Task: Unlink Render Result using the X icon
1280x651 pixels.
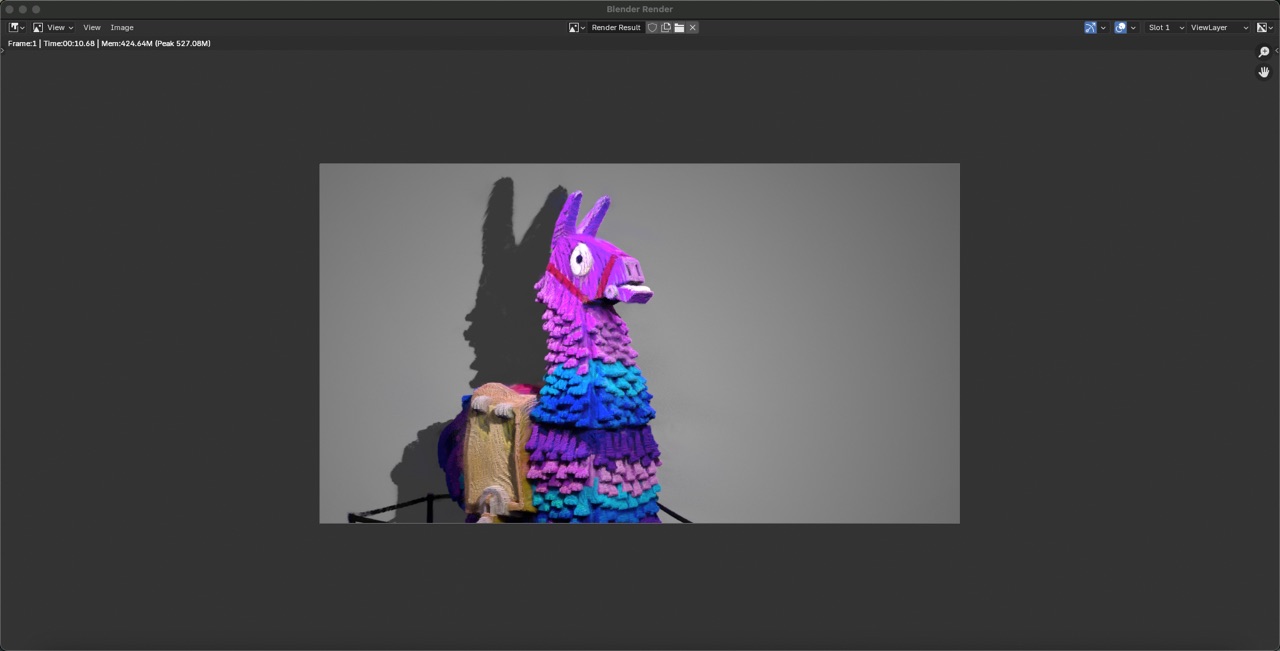Action: [x=692, y=27]
